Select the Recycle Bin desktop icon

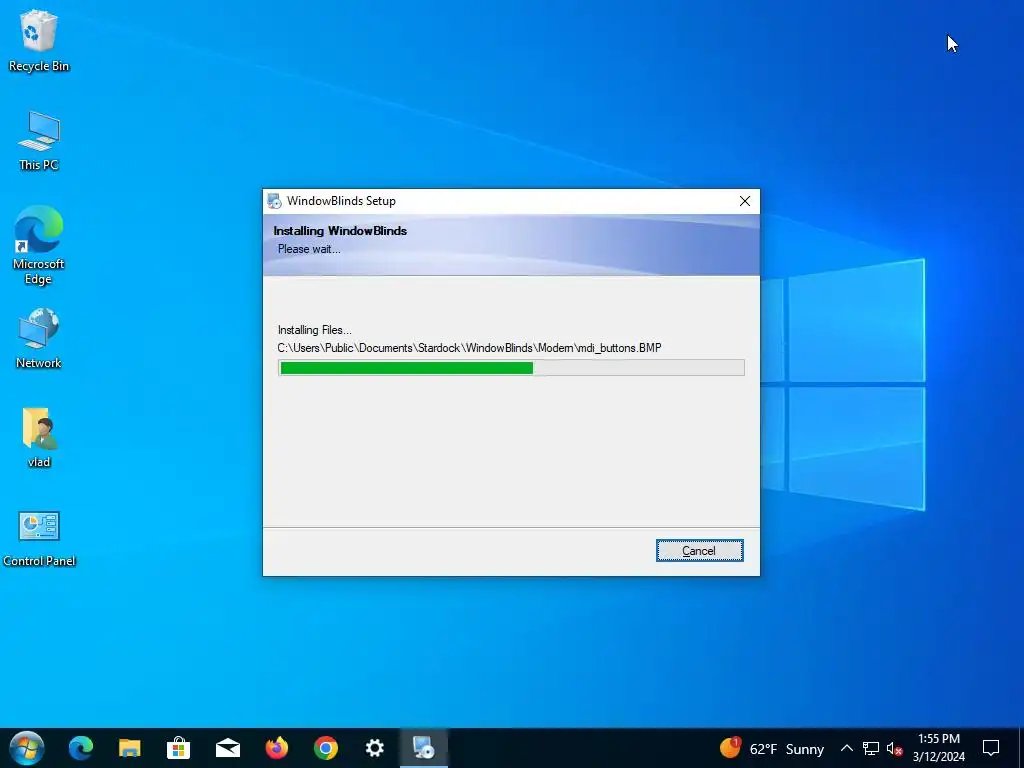point(39,40)
